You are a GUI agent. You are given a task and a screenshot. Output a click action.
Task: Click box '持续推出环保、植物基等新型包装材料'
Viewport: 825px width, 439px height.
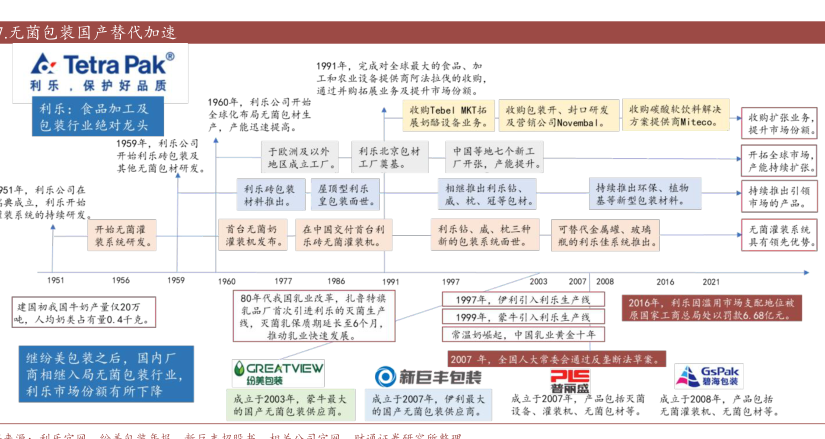tap(645, 194)
